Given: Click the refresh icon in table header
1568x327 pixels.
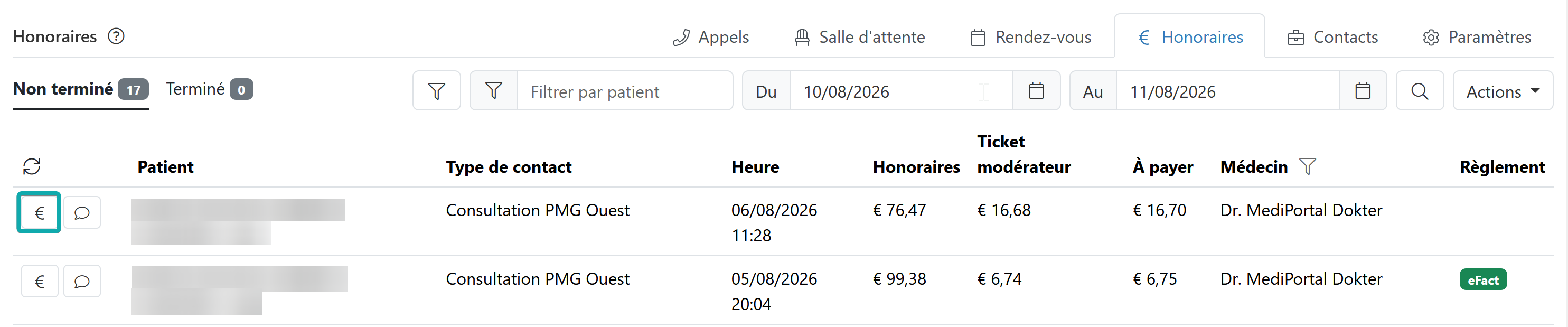Looking at the screenshot, I should pyautogui.click(x=32, y=166).
